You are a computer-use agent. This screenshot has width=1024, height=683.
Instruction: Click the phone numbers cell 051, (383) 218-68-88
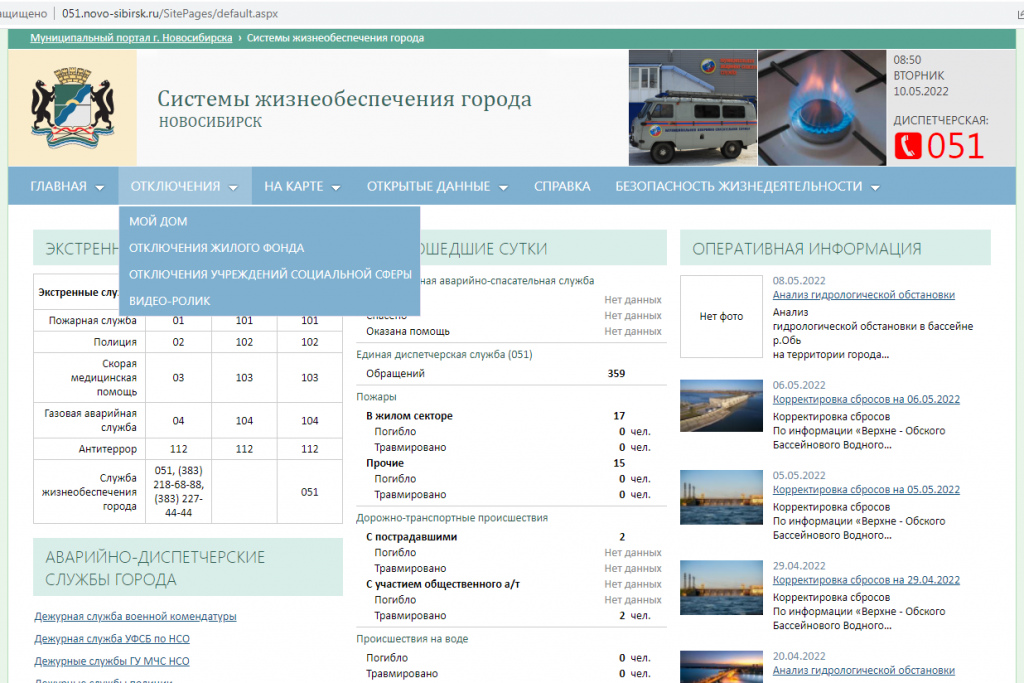(178, 492)
